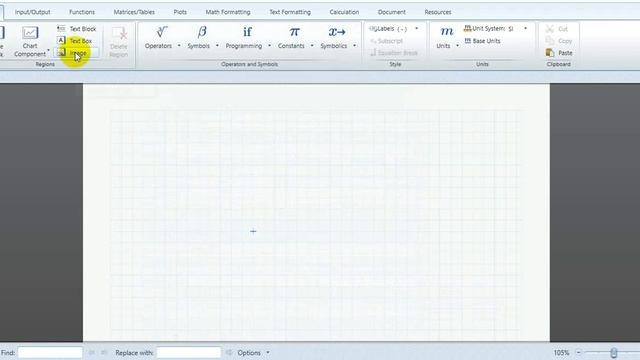Click in the Find input field
Image resolution: width=640 pixels, height=360 pixels.
tap(50, 353)
